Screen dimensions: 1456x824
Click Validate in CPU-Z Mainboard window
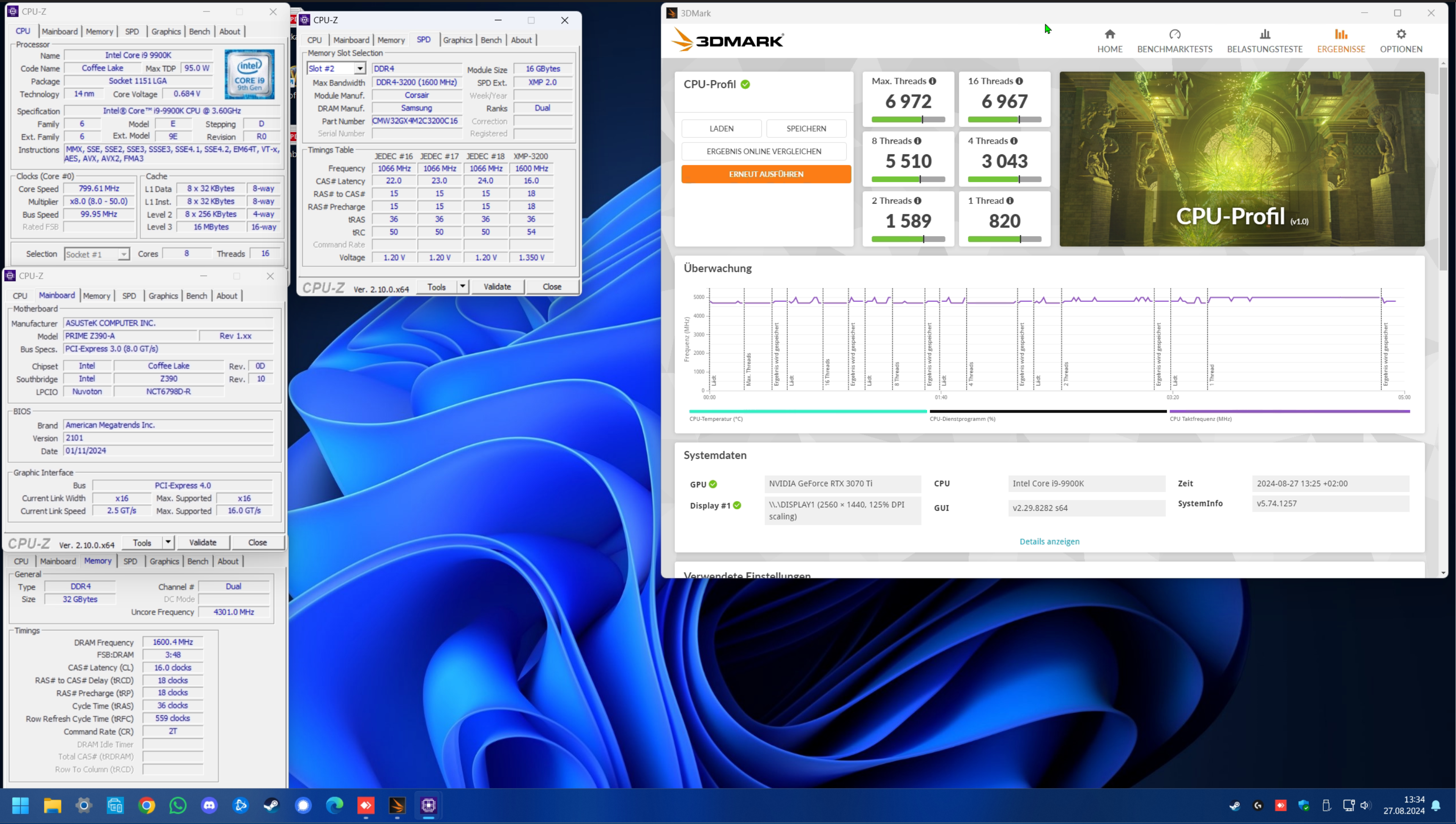pyautogui.click(x=203, y=542)
